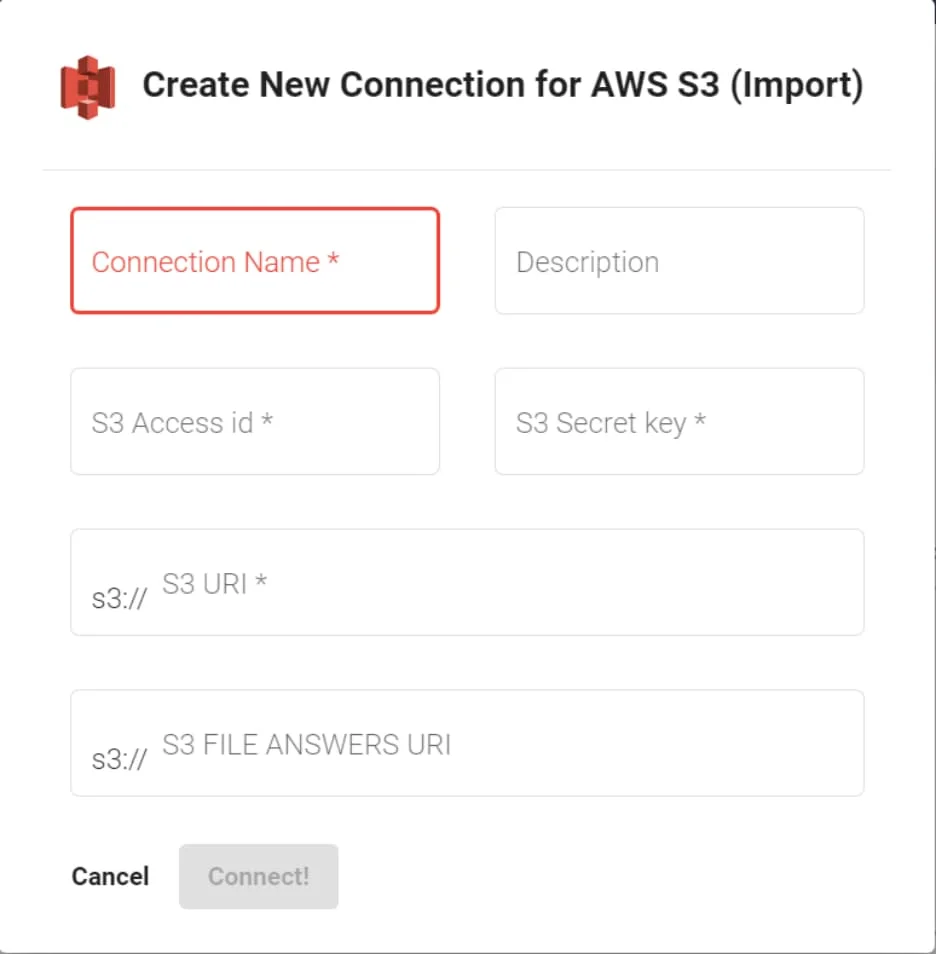Click the dialog title text
Viewport: 936px width, 954px height.
(505, 85)
